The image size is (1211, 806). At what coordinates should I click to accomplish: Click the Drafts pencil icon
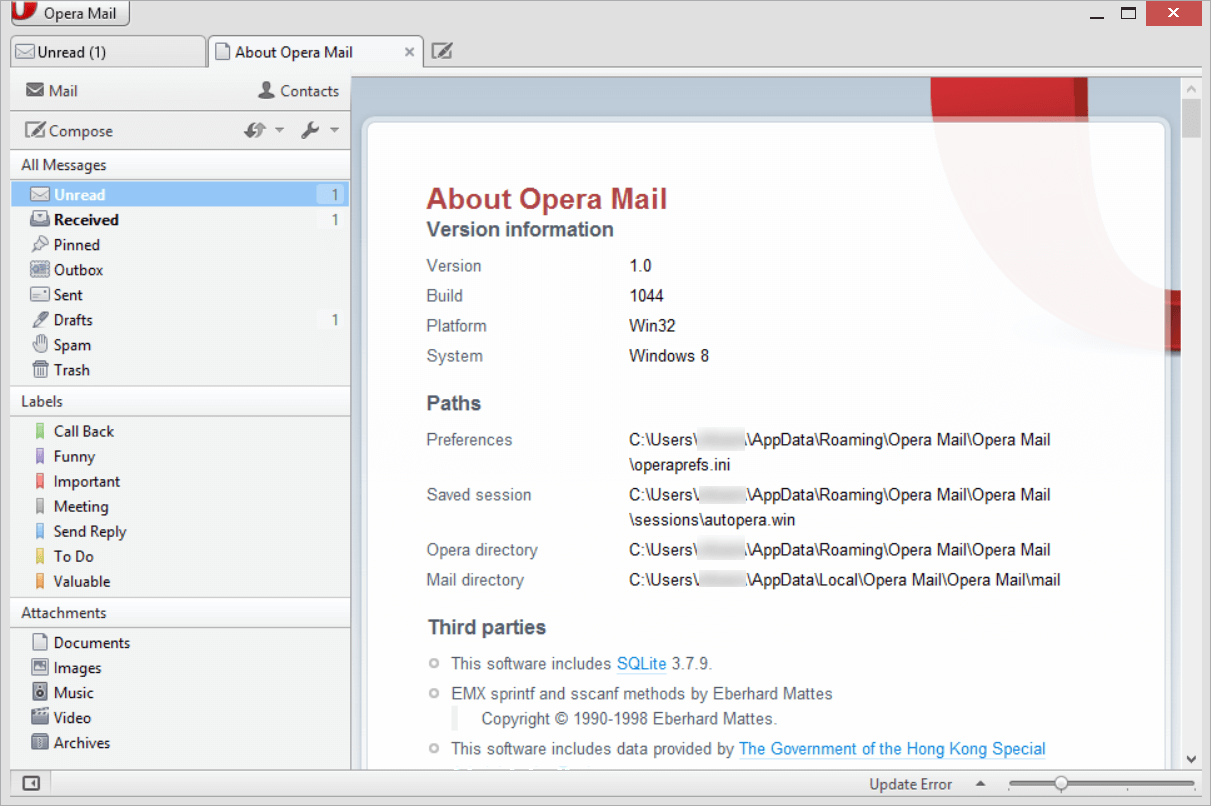click(40, 320)
